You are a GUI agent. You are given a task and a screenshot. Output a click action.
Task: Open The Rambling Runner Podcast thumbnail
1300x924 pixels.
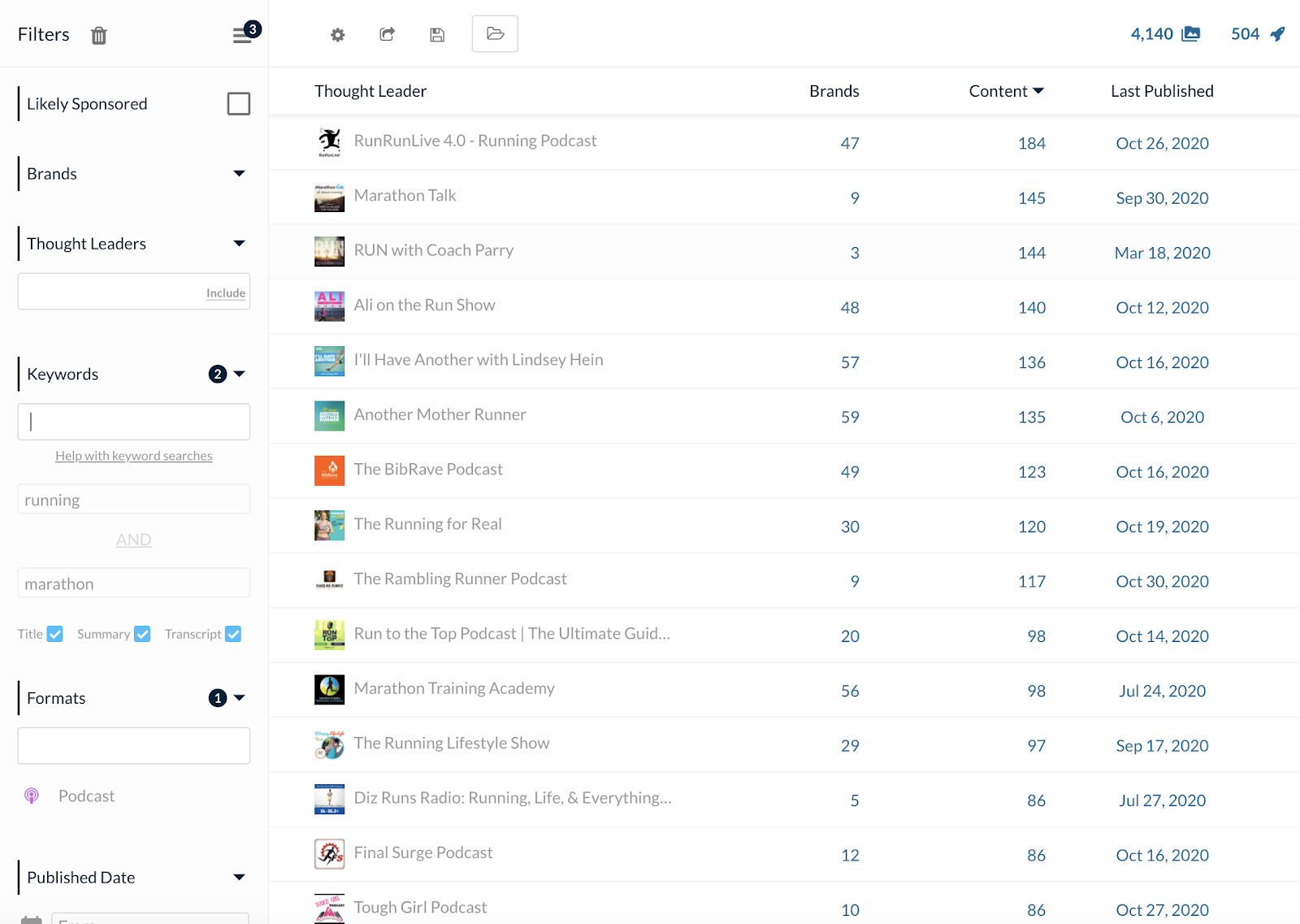click(329, 580)
